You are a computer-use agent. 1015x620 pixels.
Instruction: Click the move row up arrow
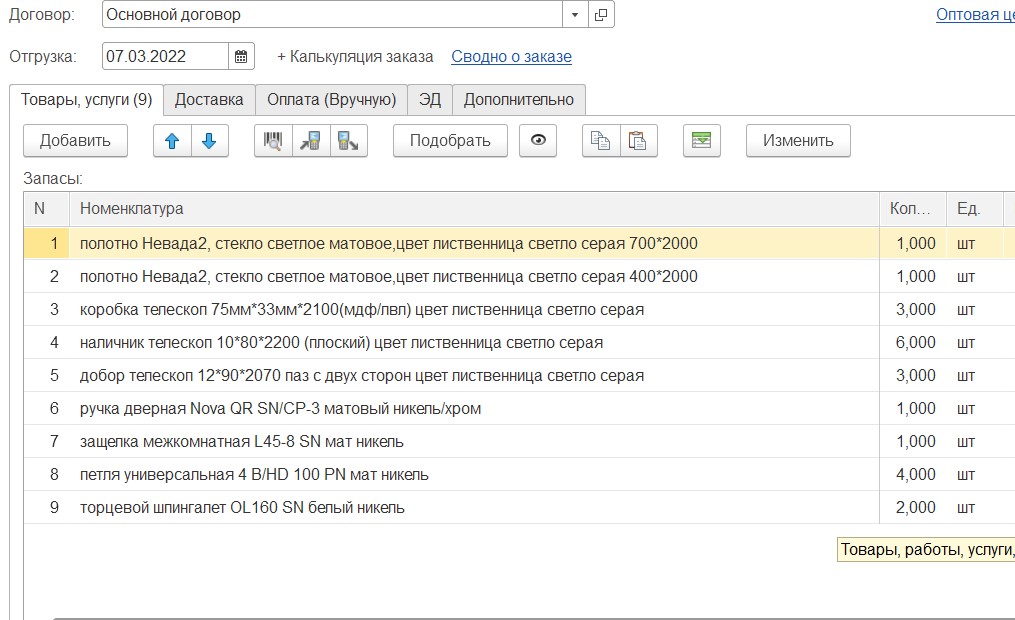172,141
